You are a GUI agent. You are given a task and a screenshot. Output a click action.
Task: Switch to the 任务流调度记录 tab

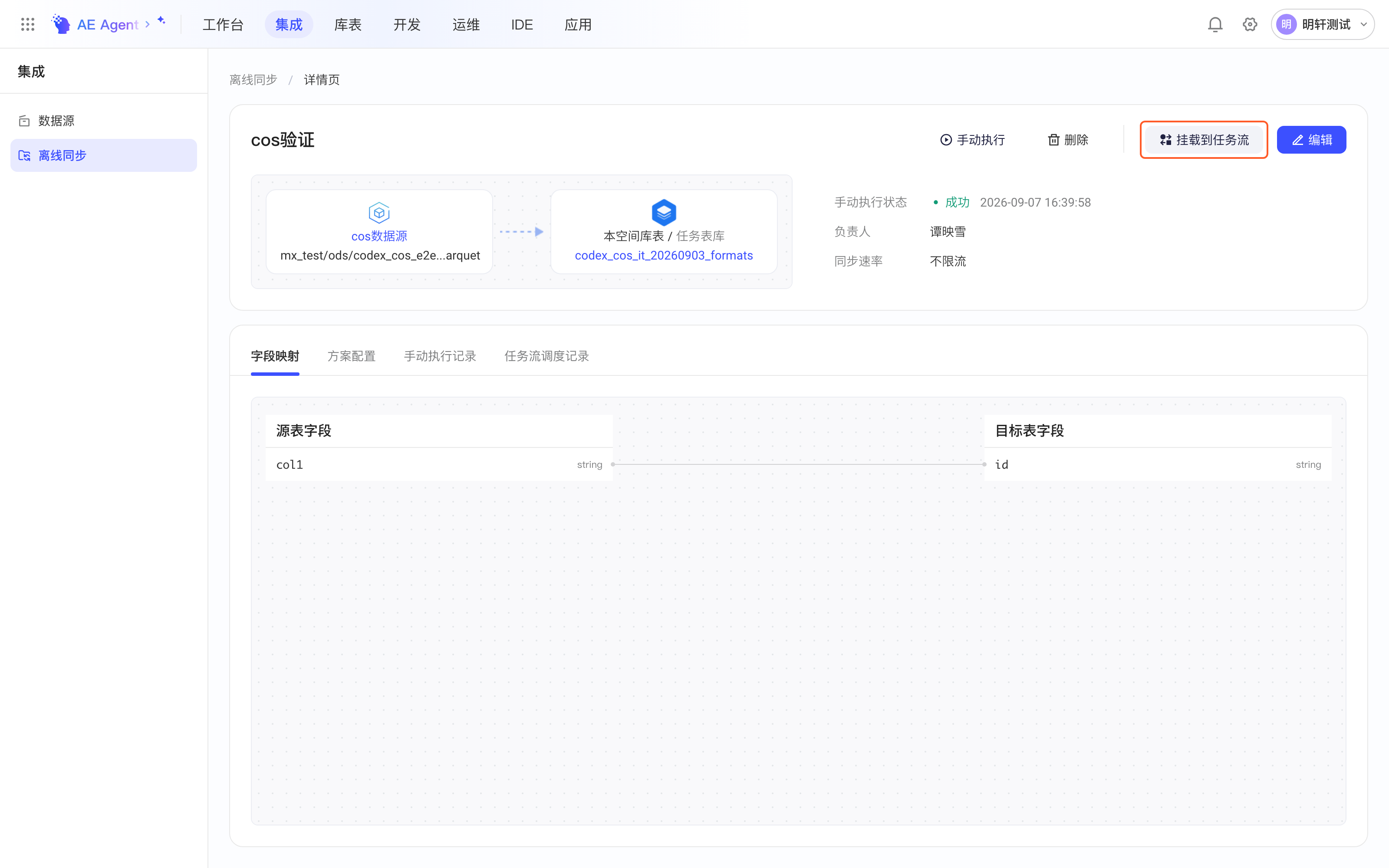(546, 356)
